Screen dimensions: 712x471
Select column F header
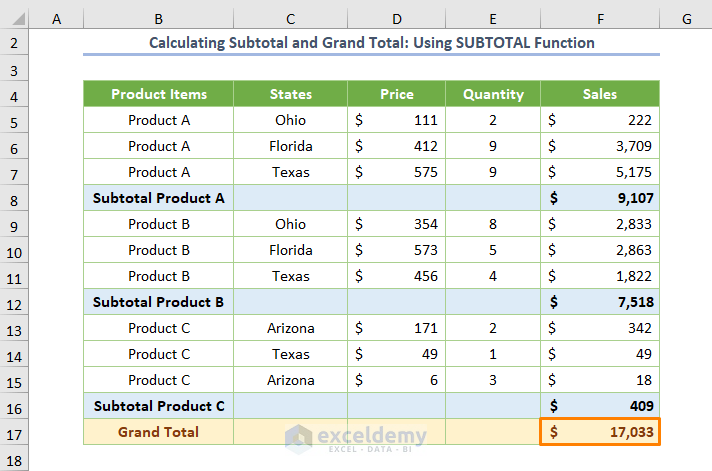pos(600,18)
